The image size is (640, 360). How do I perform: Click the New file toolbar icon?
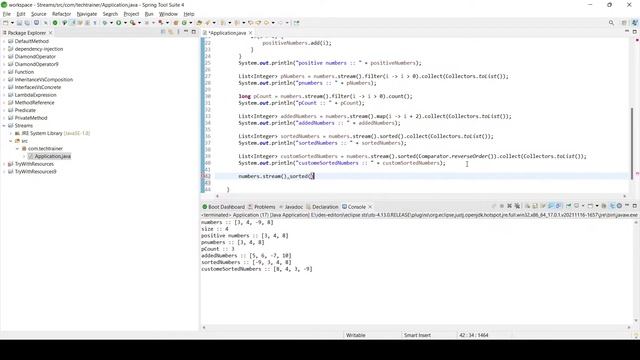(x=6, y=23)
